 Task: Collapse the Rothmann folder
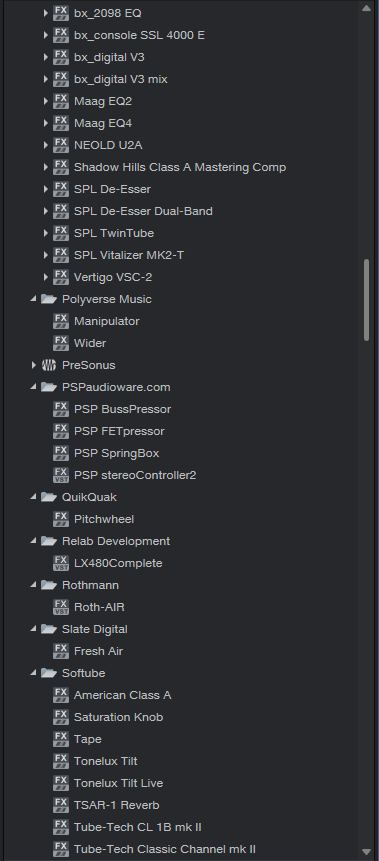tap(34, 584)
